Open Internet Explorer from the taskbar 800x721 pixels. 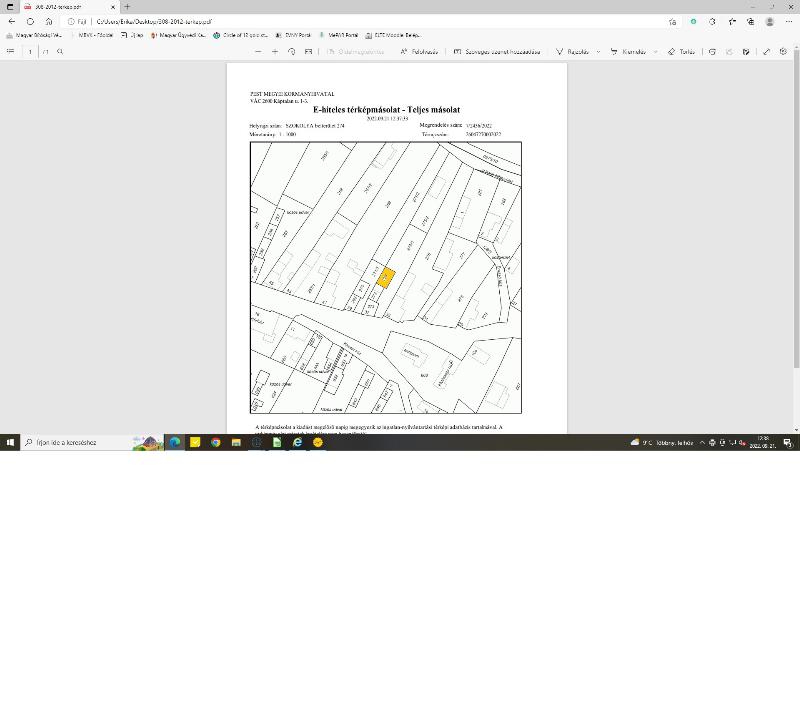point(297,442)
